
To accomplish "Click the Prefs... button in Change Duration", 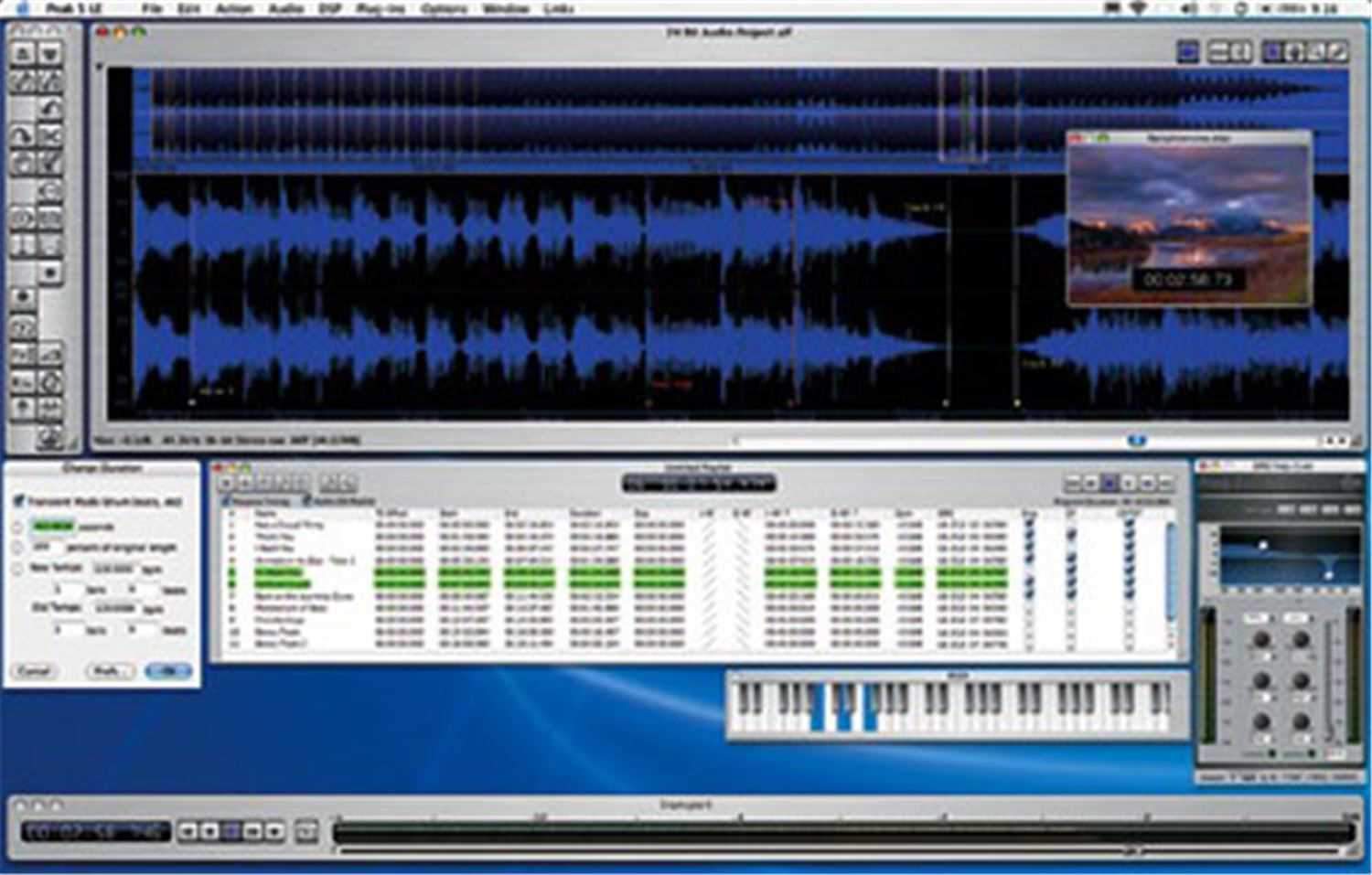I will click(x=109, y=671).
